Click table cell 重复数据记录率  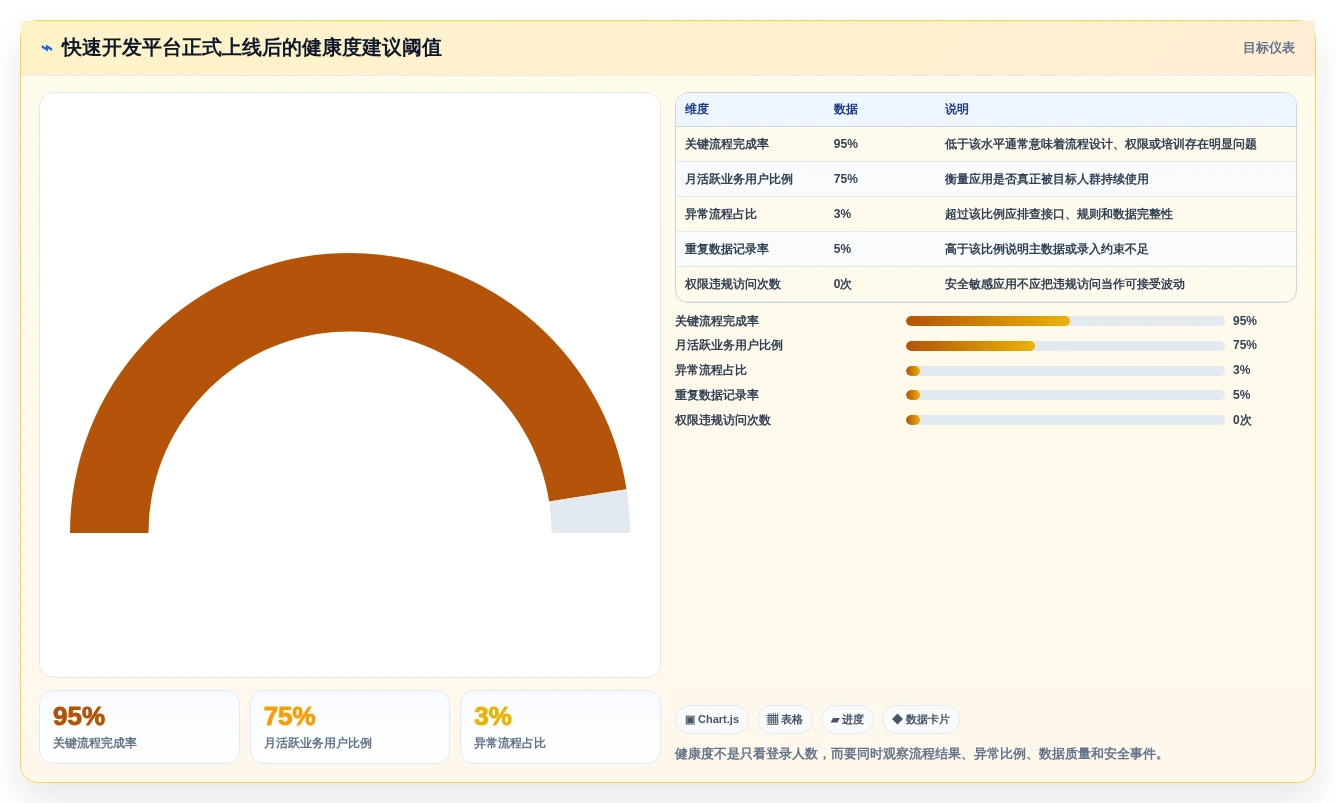[x=727, y=249]
